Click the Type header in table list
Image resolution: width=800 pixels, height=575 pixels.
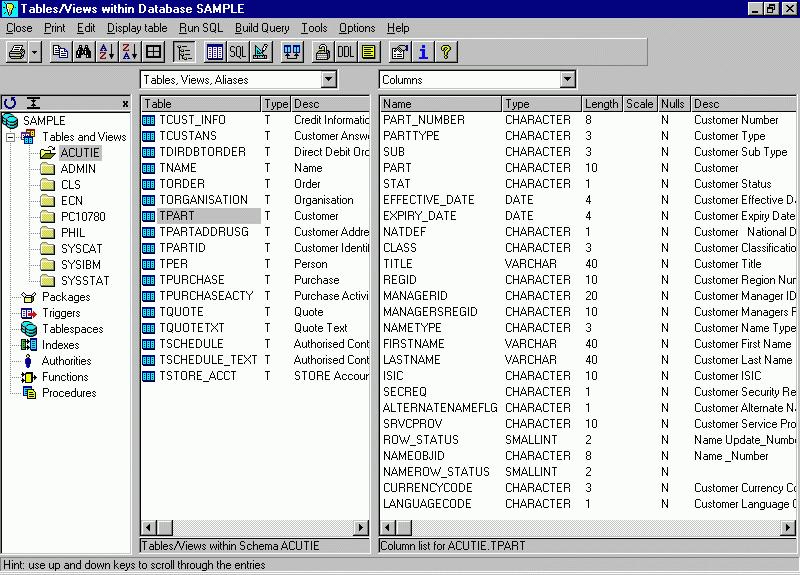tap(276, 104)
